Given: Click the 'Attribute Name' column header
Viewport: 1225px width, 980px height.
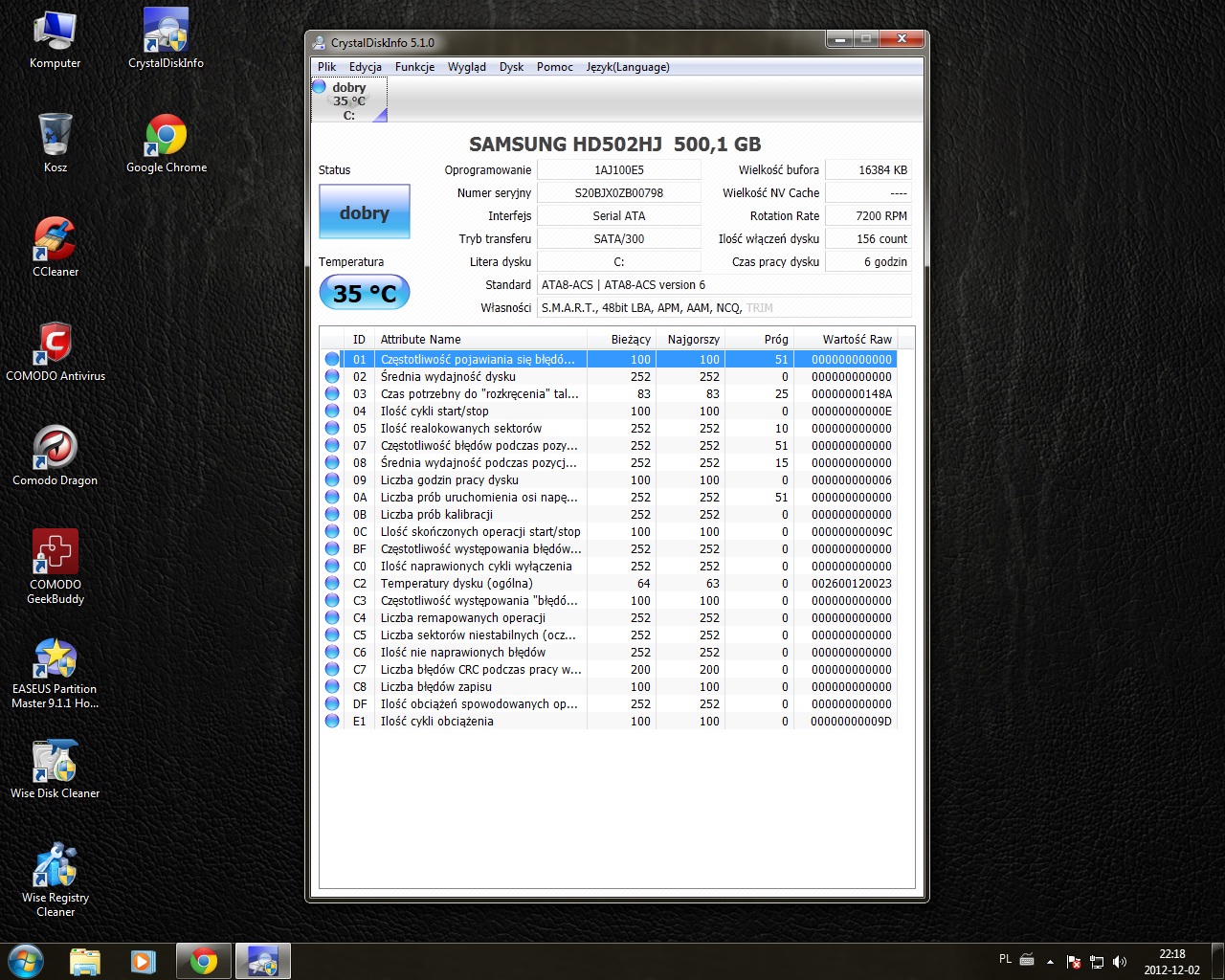Looking at the screenshot, I should [x=481, y=339].
